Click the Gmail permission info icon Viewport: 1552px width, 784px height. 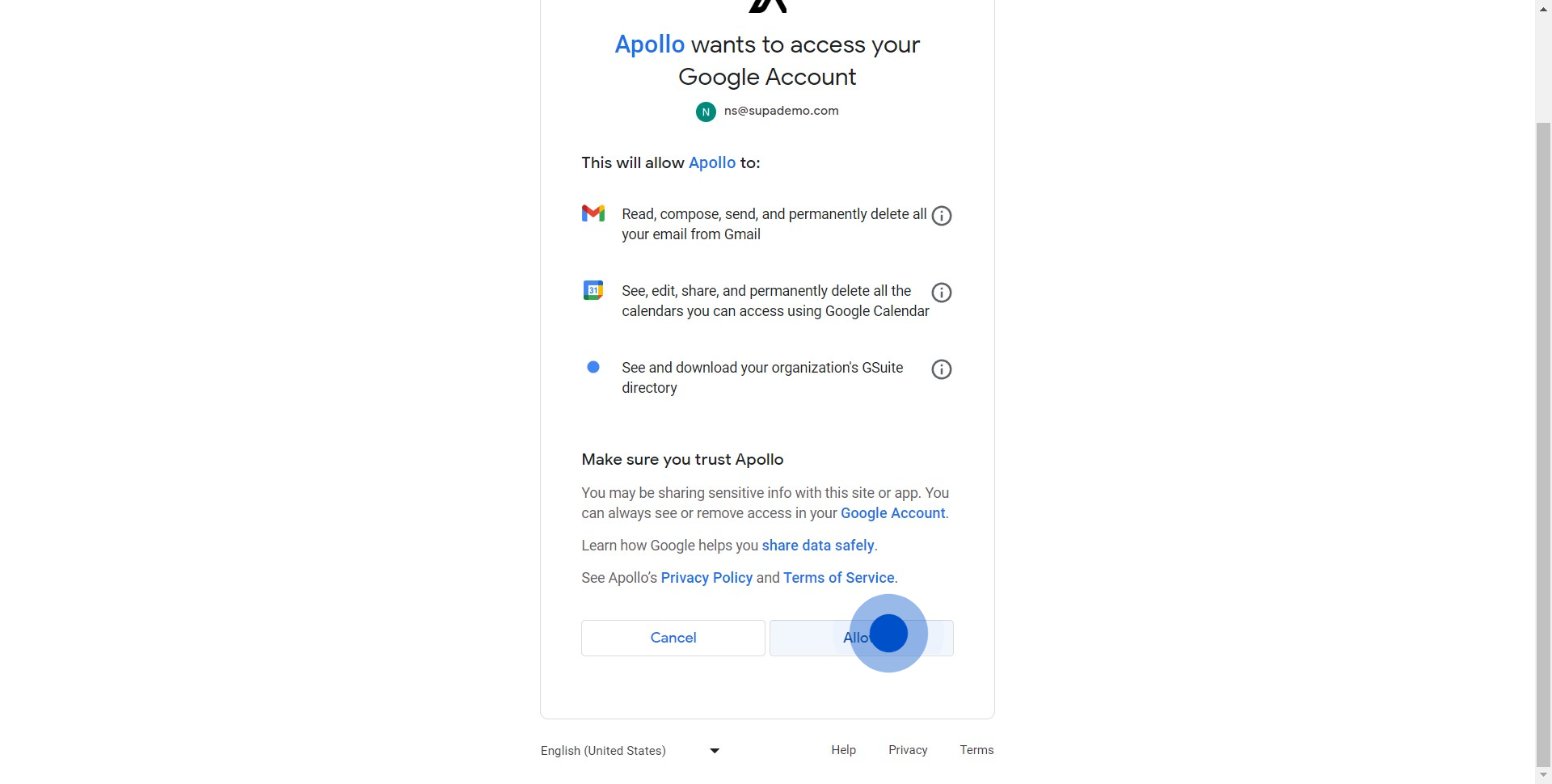pyautogui.click(x=942, y=216)
